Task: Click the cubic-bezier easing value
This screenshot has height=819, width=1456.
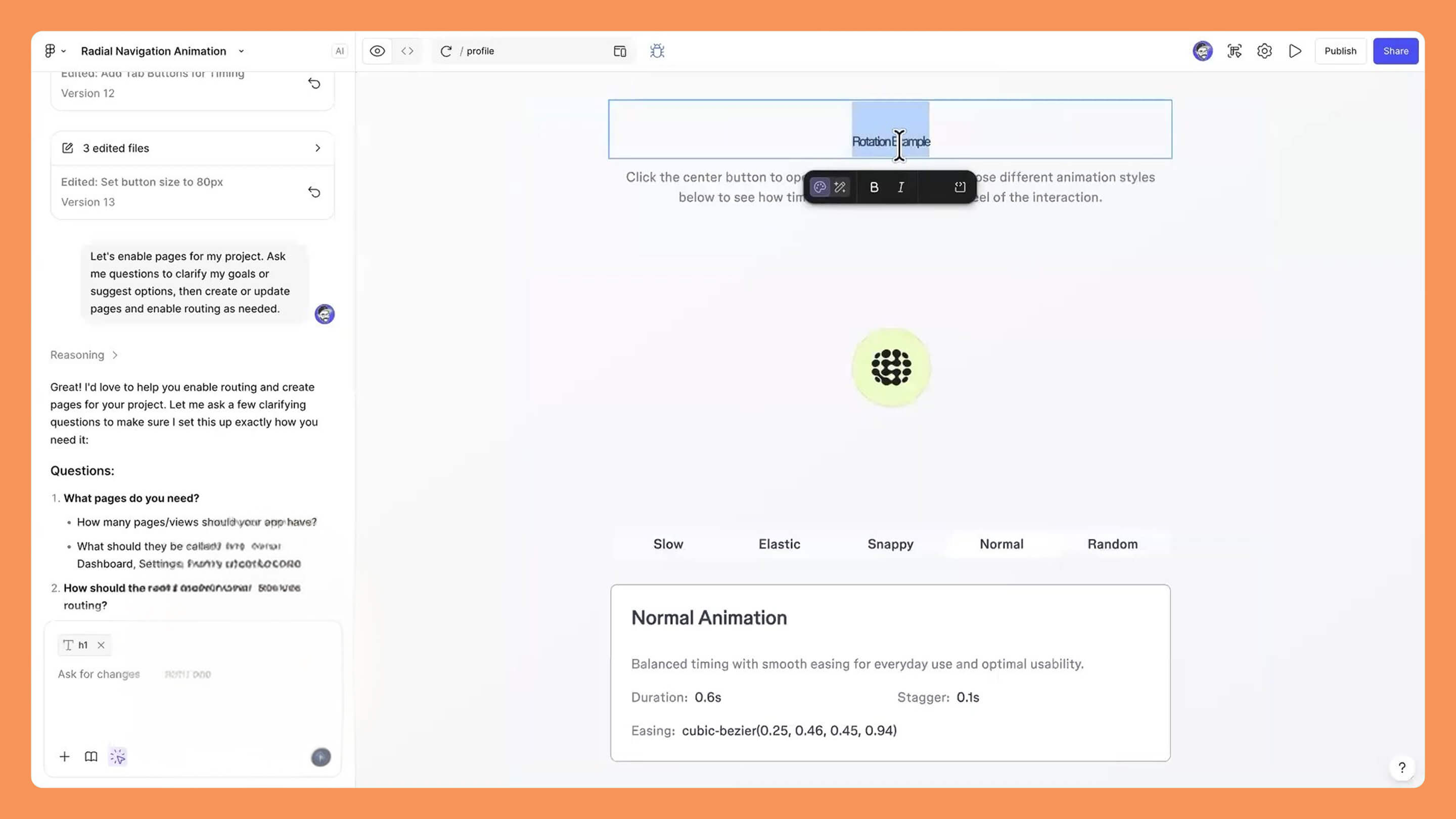Action: click(x=789, y=731)
